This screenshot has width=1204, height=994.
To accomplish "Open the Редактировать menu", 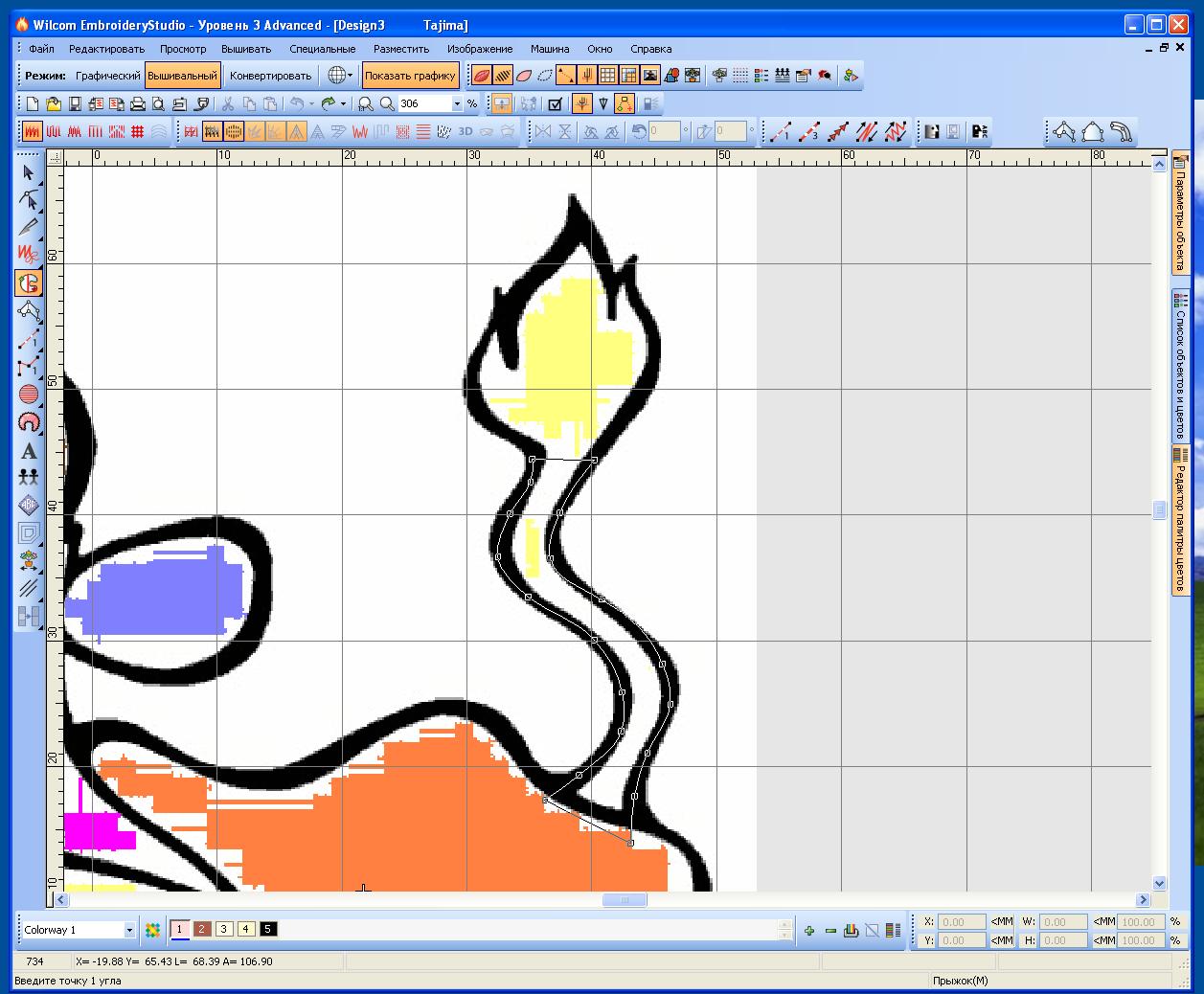I will (x=106, y=49).
